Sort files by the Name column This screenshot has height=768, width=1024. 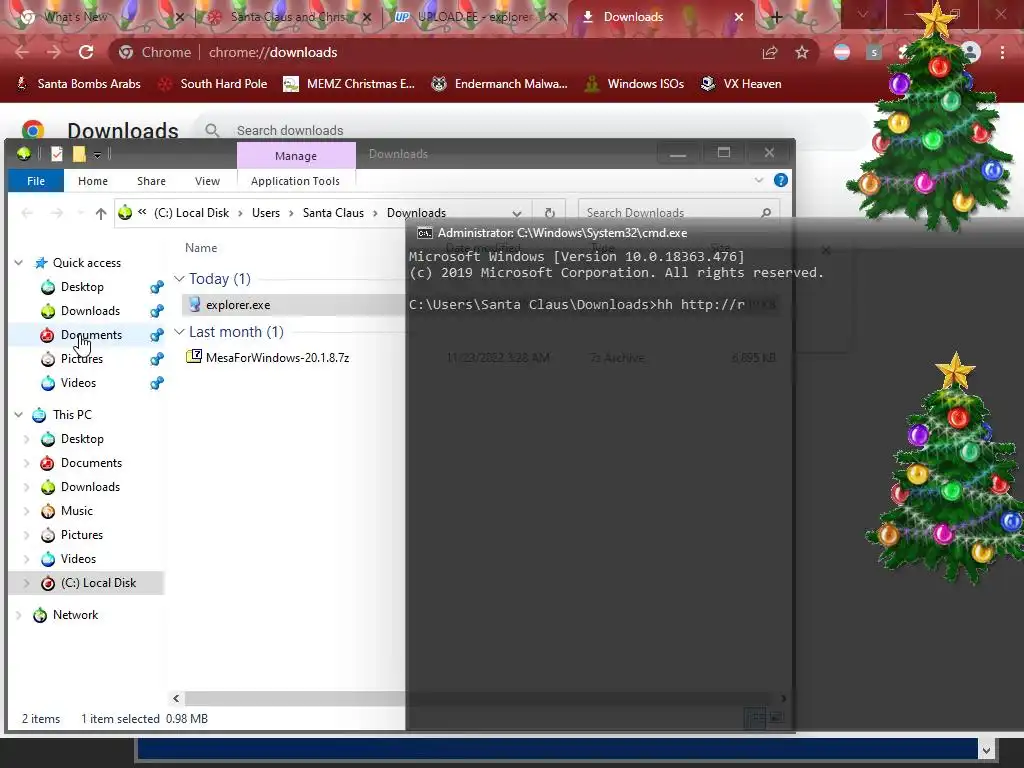point(201,248)
